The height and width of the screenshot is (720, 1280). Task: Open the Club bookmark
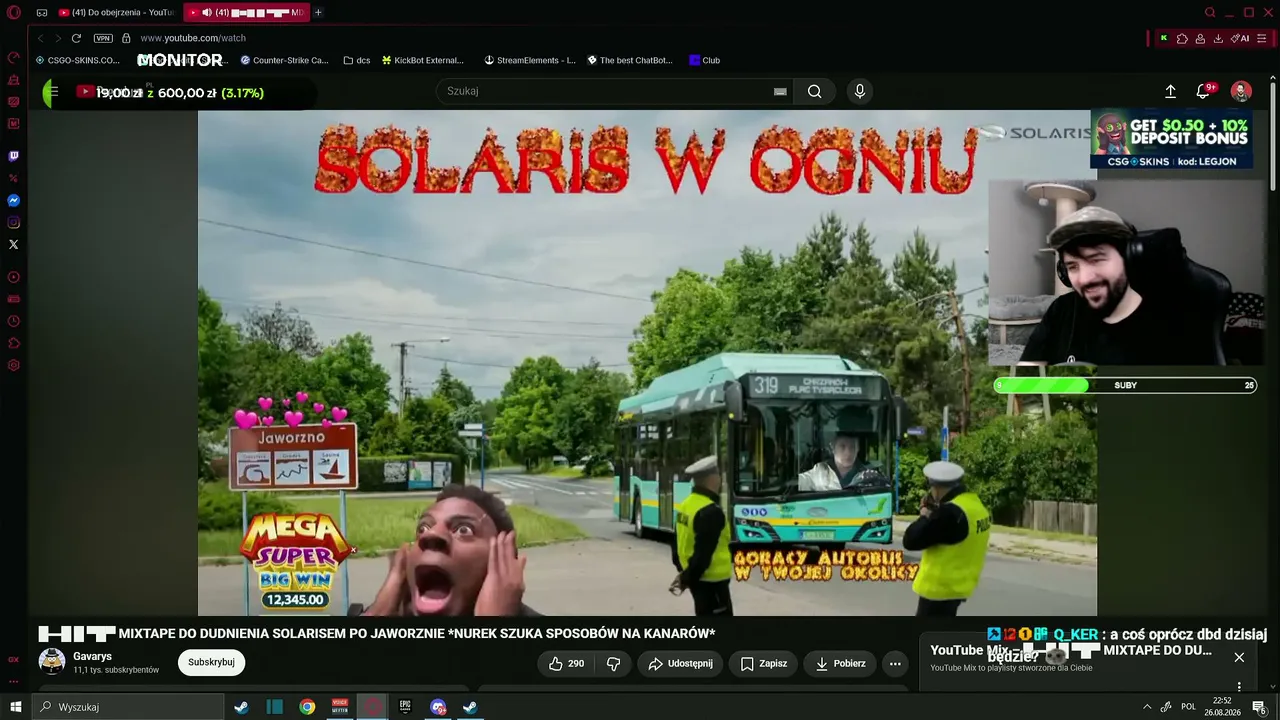click(x=705, y=60)
